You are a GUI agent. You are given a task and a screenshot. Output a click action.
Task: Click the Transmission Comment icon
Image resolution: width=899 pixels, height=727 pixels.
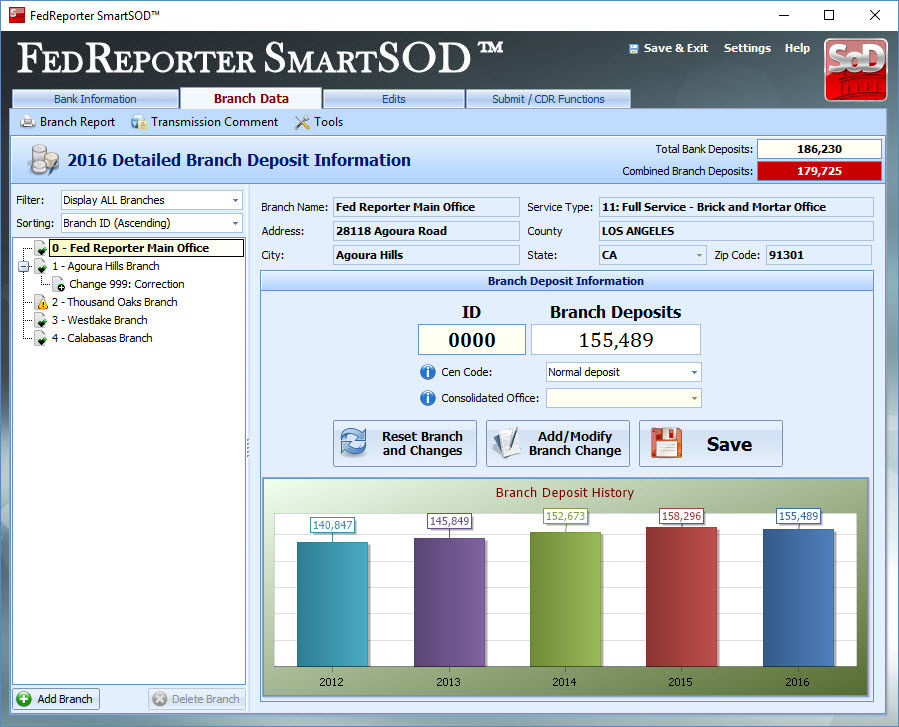coord(138,122)
